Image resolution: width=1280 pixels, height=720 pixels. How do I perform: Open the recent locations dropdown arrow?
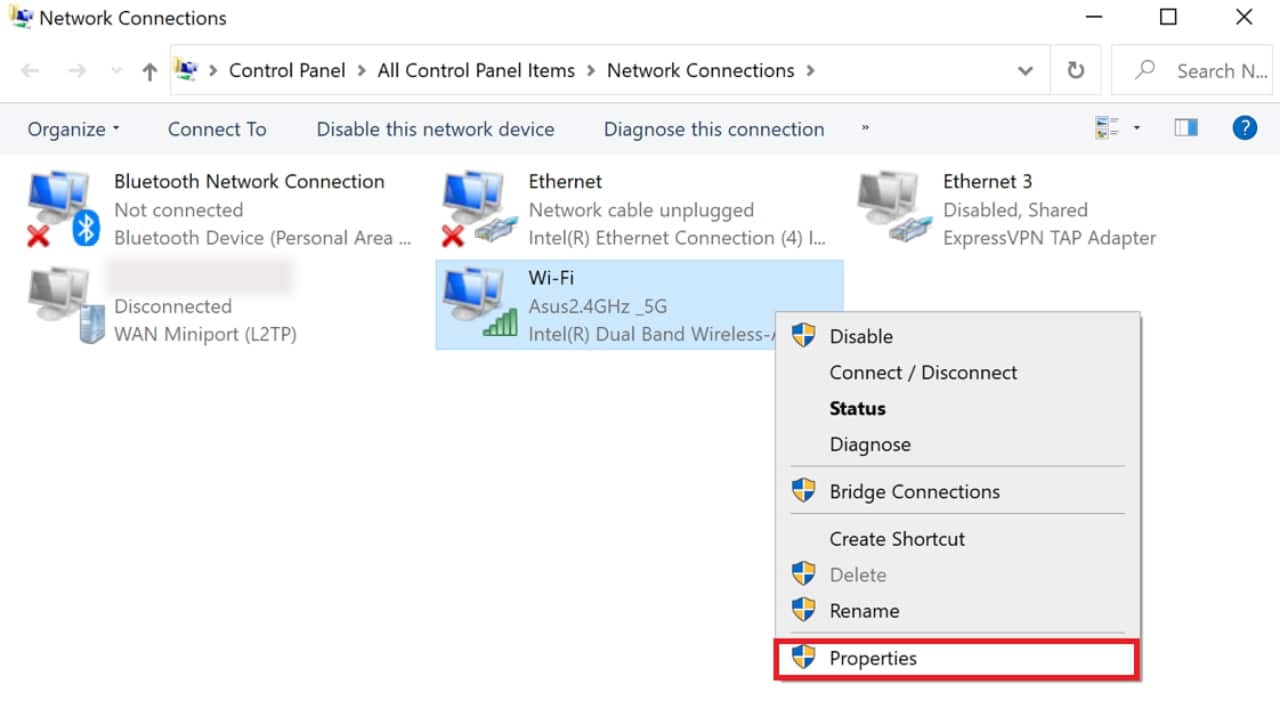coord(116,72)
